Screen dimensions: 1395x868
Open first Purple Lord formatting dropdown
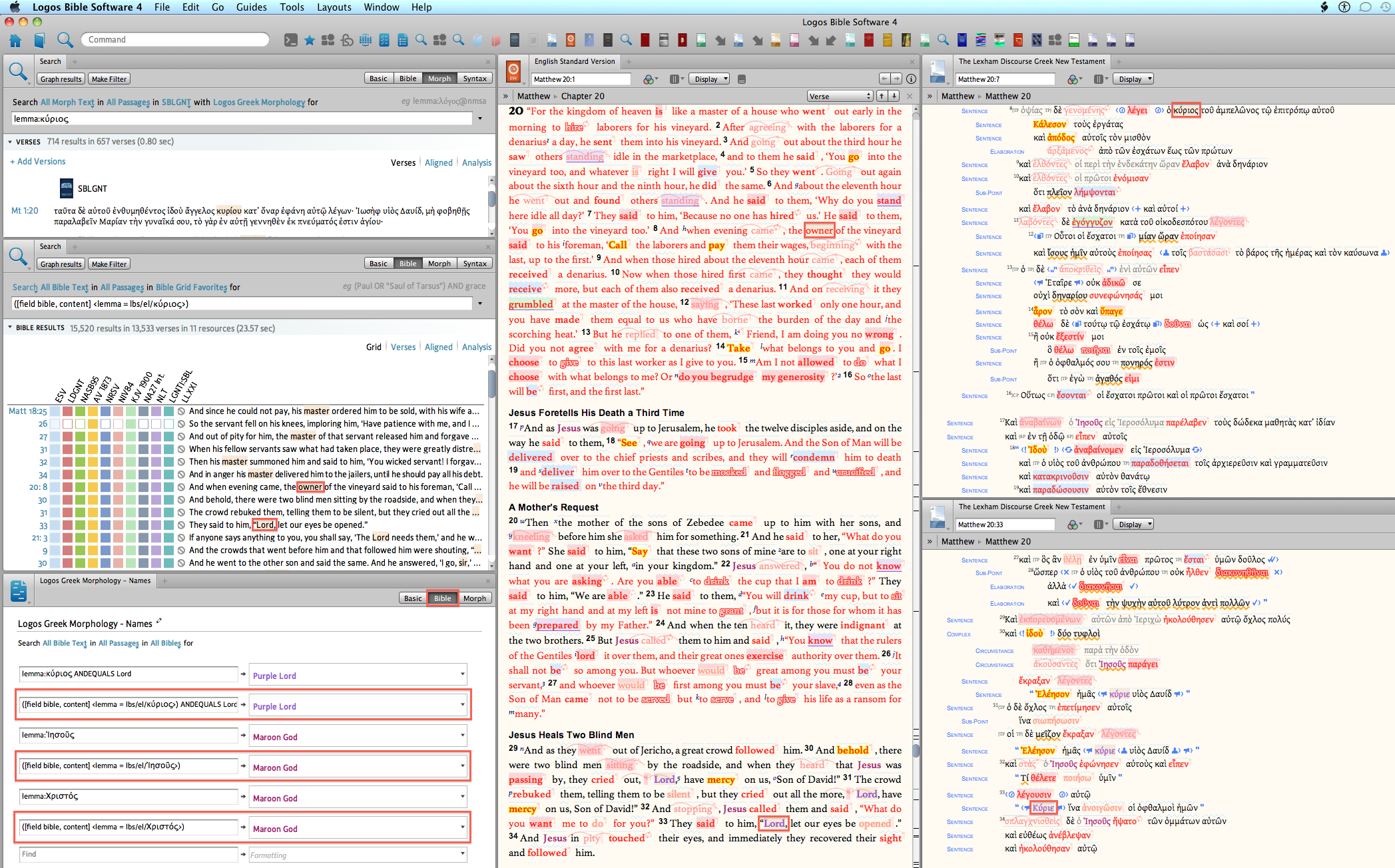coord(462,675)
